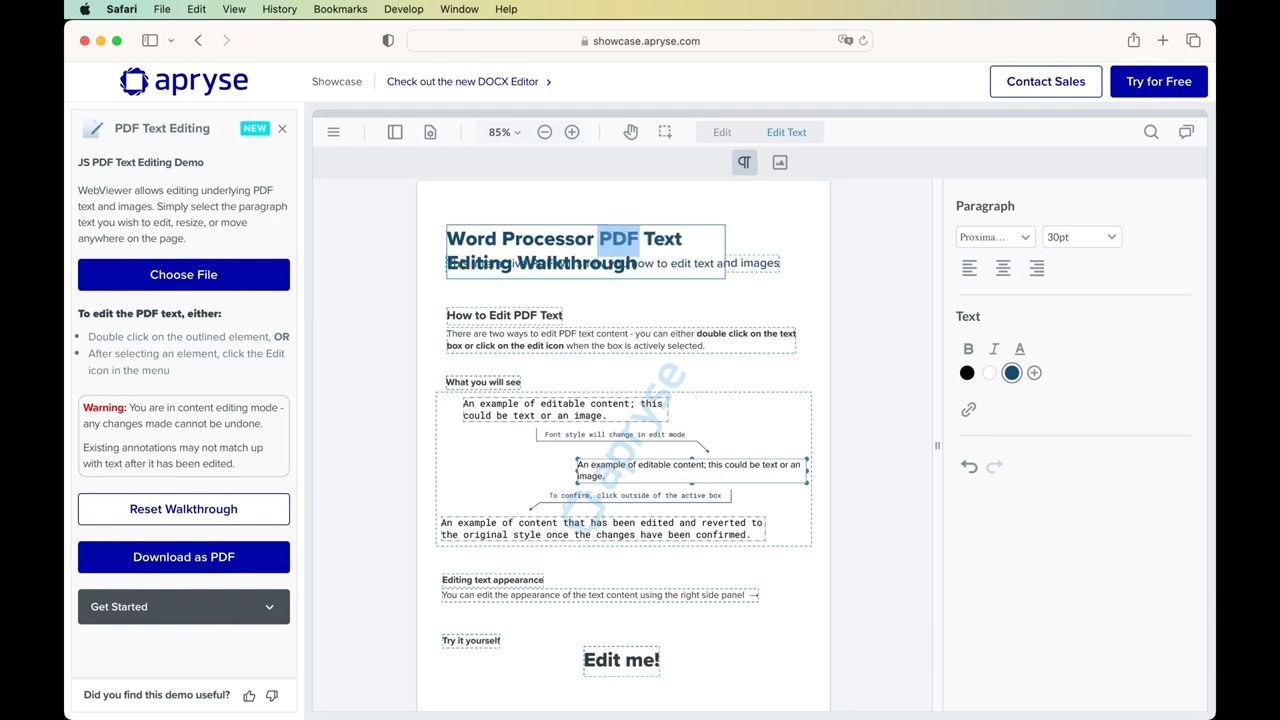Click the Choose File button
1280x720 pixels.
184,275
